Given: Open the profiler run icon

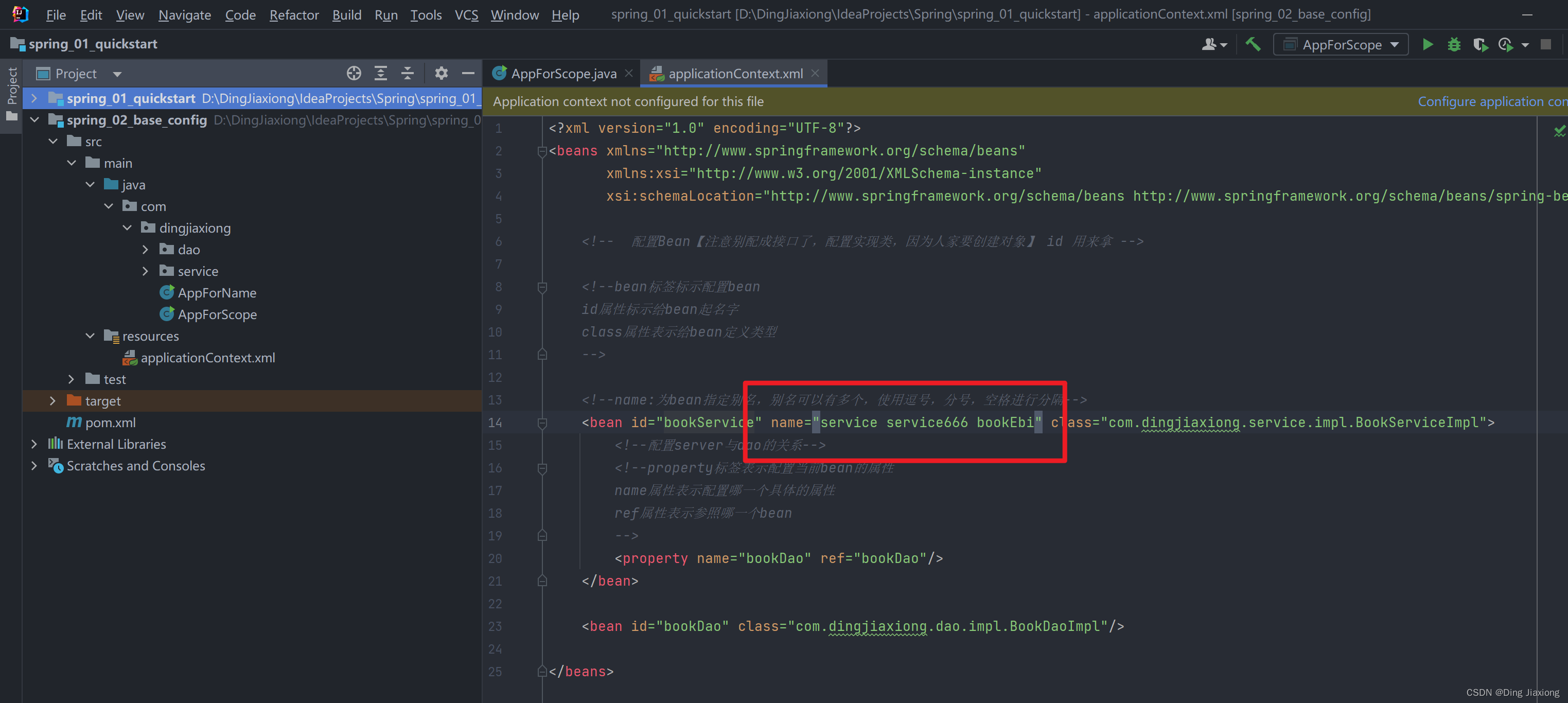Looking at the screenshot, I should point(1506,44).
